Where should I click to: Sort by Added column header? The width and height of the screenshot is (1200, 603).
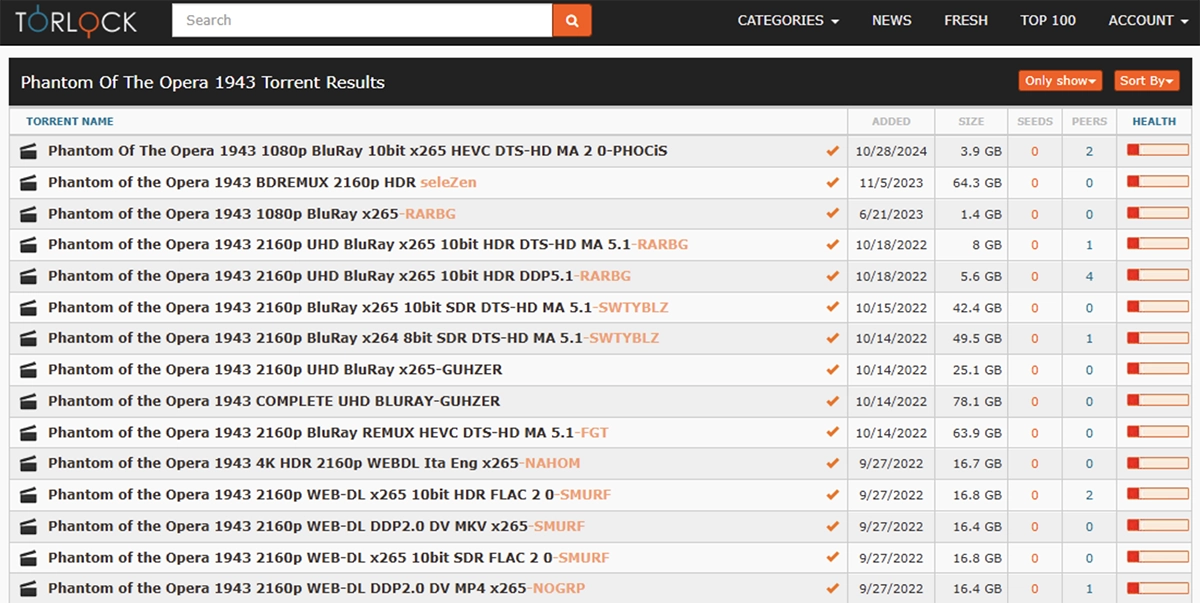tap(891, 121)
